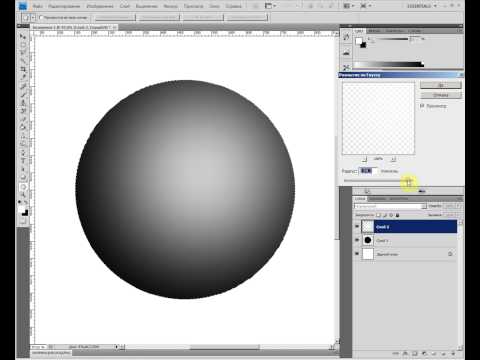
Task: Select the Elliptical shape tool near the toolbox bottom
Action: tap(23, 187)
